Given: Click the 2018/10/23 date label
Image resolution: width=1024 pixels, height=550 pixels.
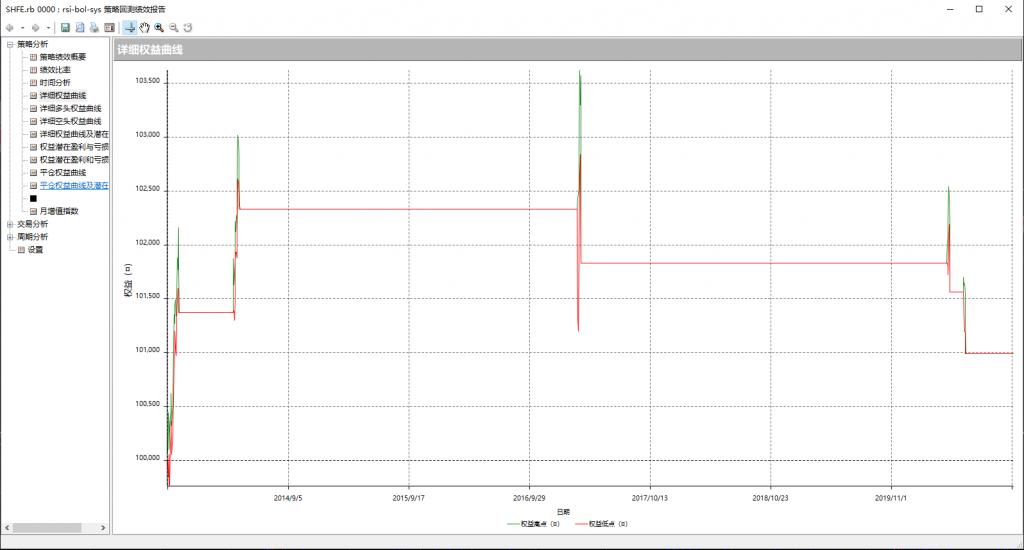Looking at the screenshot, I should click(x=771, y=498).
